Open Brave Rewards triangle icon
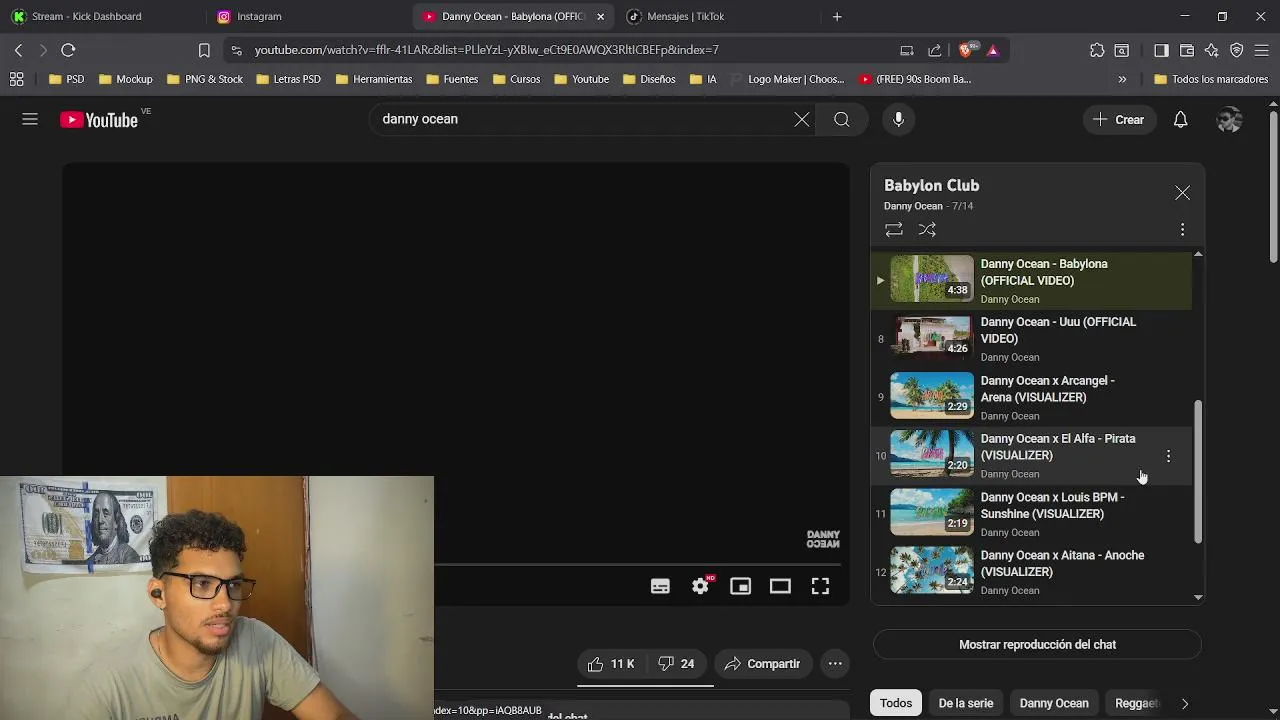 coord(992,50)
